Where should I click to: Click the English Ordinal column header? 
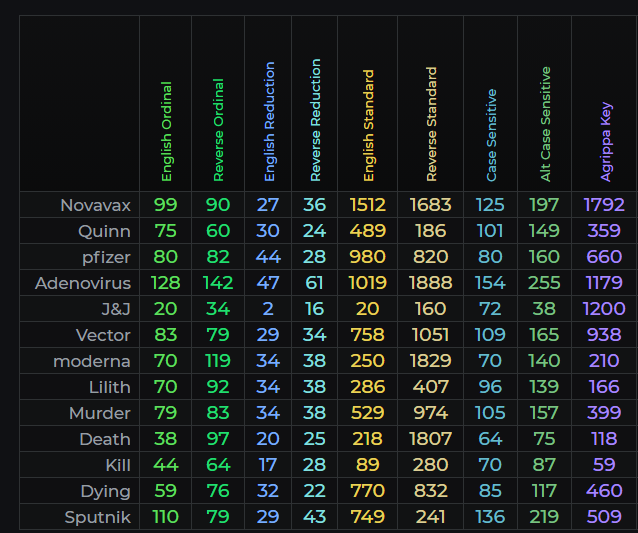(x=166, y=131)
